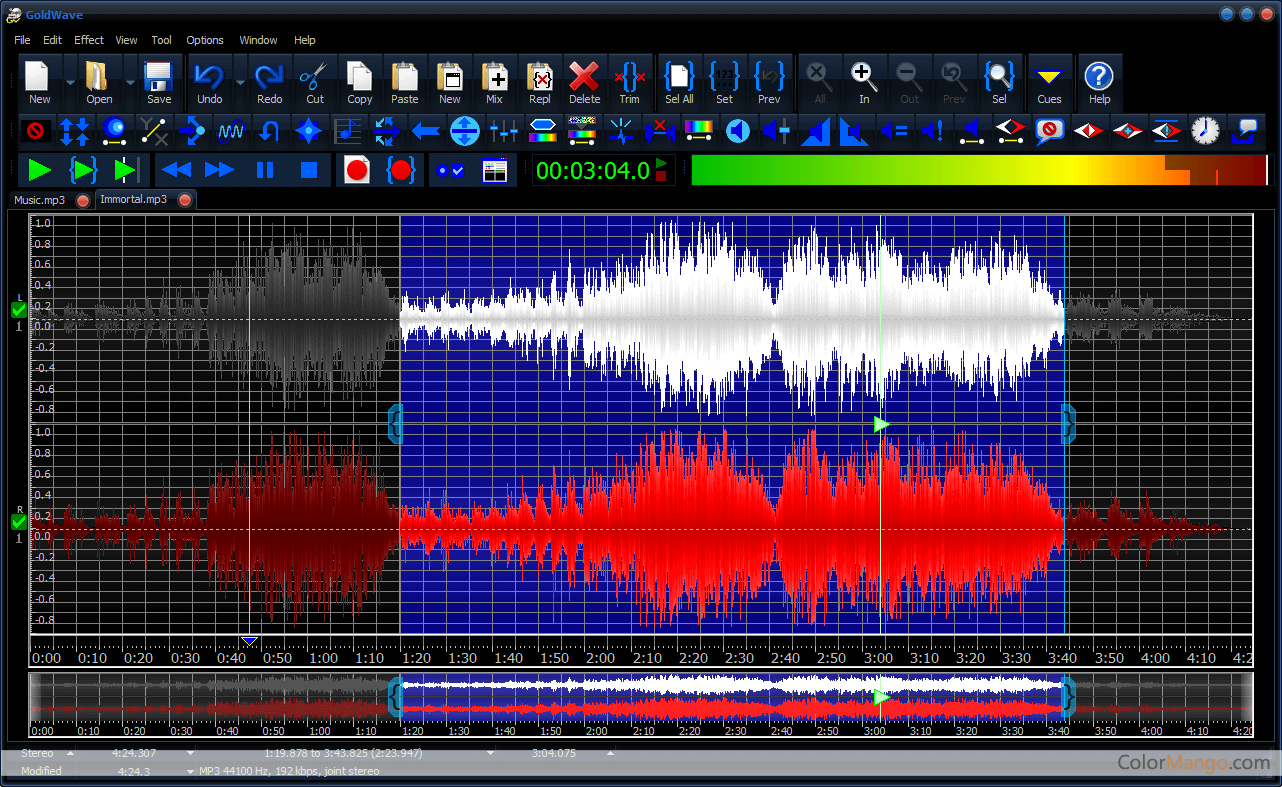Pause playback with the Pause button

coord(265,170)
